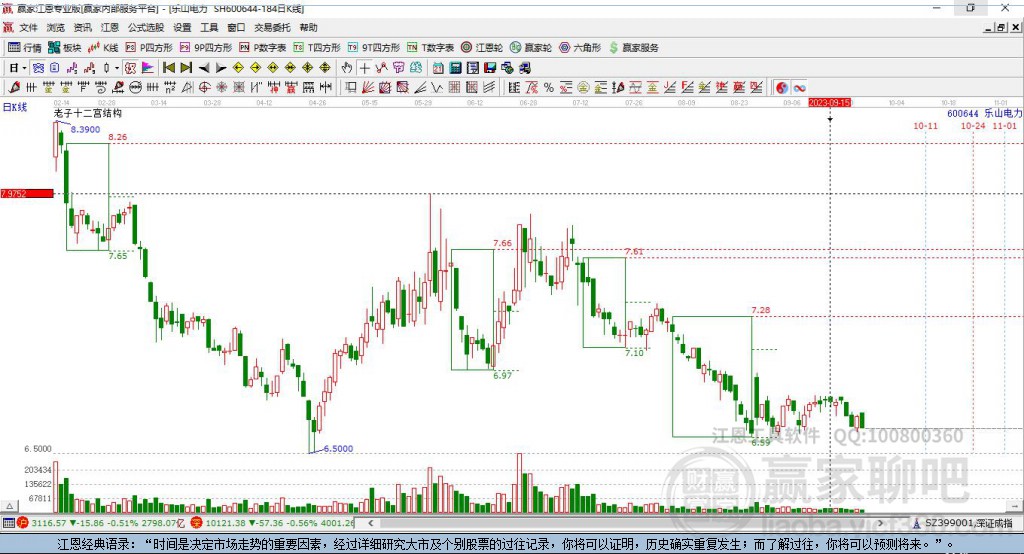Open the 浏览 menu
1024x554 pixels.
click(56, 27)
